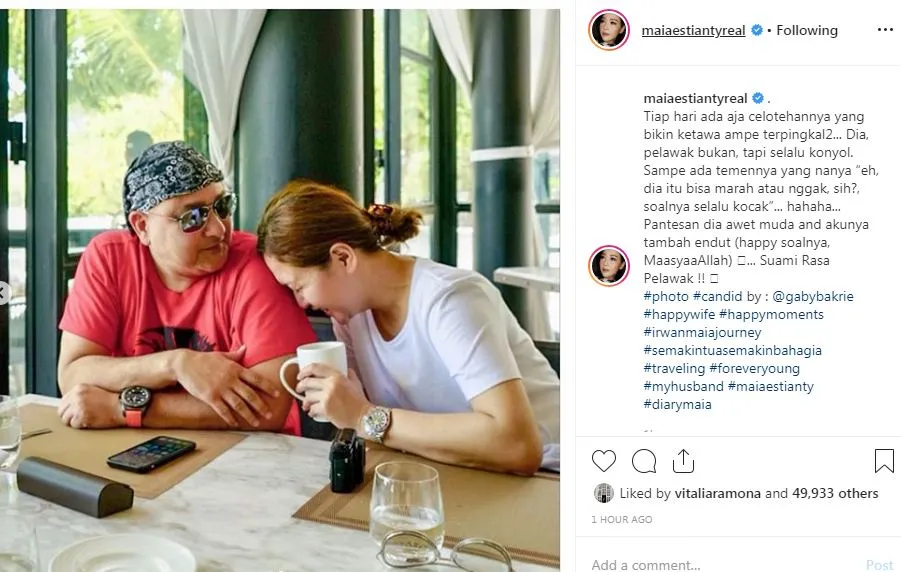The height and width of the screenshot is (572, 901).
Task: Go to previous photo with left arrow
Action: [3, 293]
